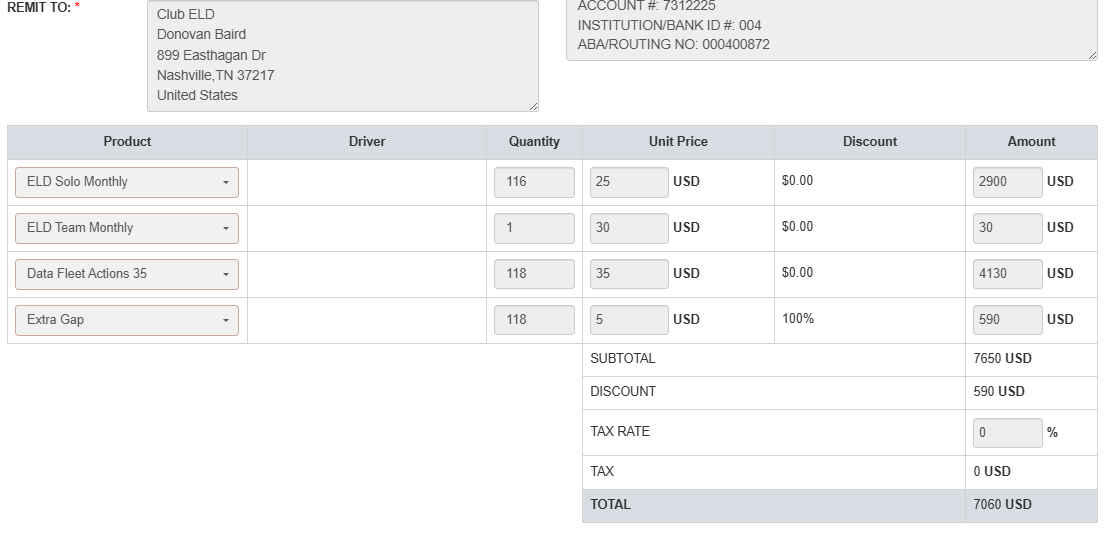Select the unit price field showing 30

(629, 228)
